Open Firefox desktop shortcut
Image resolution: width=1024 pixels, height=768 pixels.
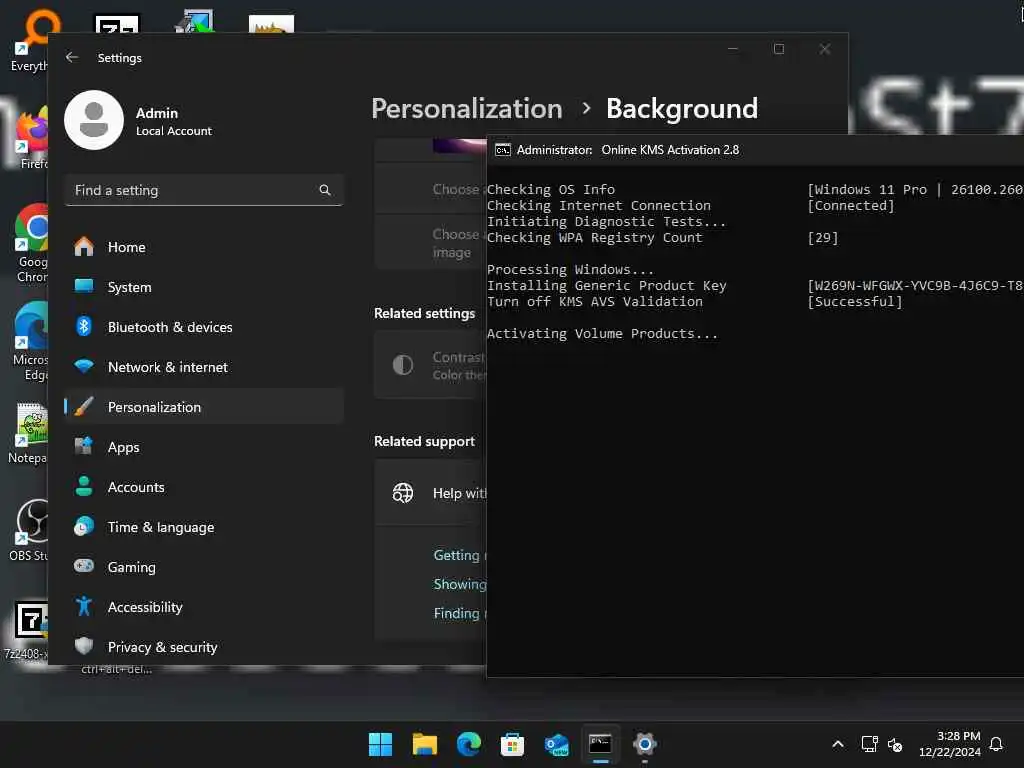tap(32, 138)
